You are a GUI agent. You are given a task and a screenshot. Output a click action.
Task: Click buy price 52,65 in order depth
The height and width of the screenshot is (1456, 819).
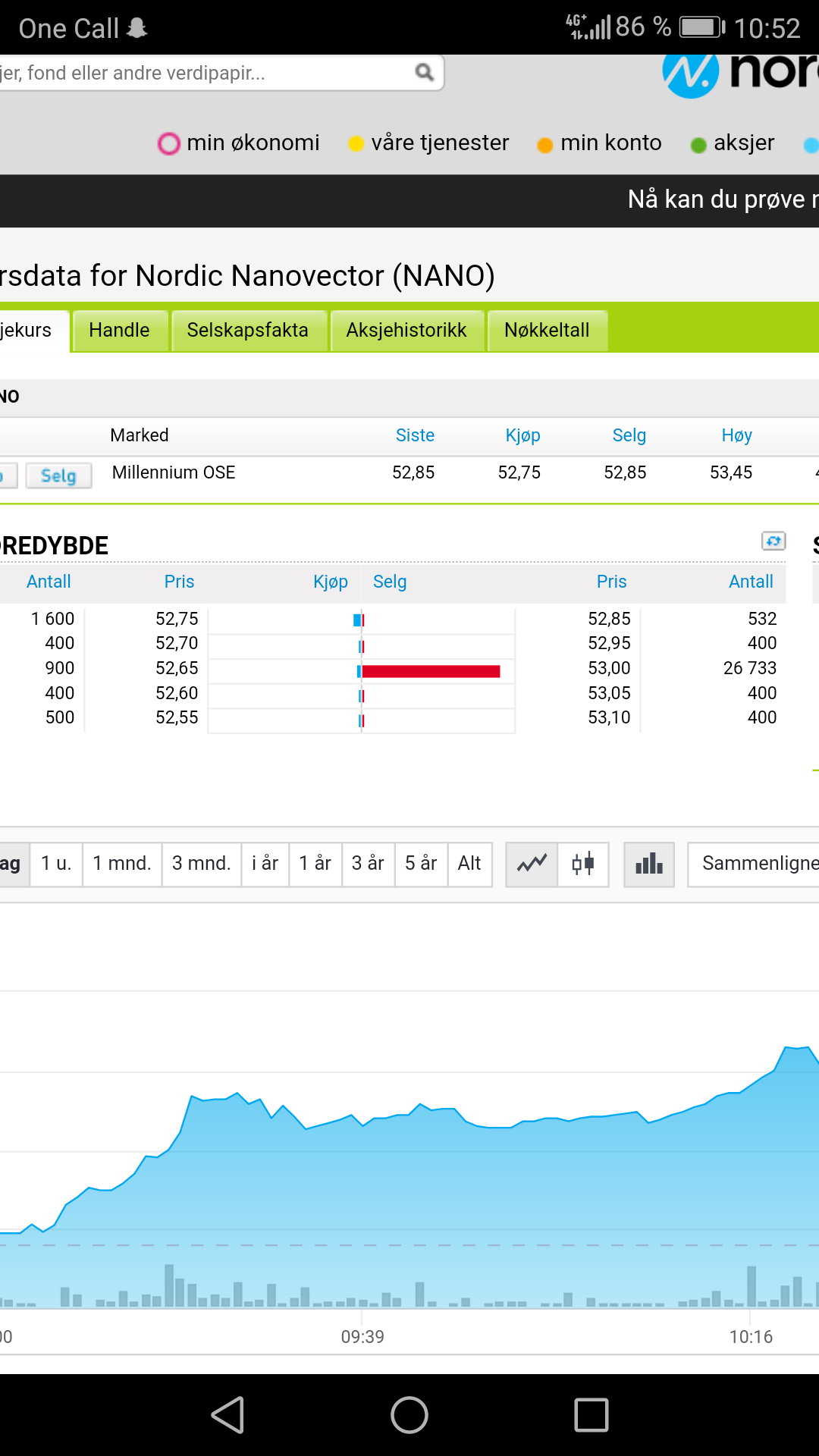[177, 668]
